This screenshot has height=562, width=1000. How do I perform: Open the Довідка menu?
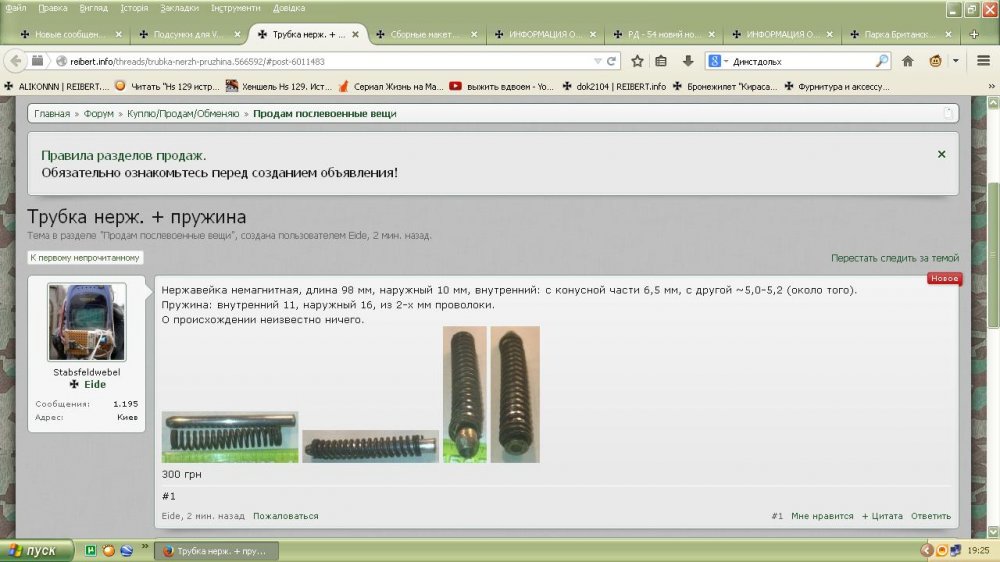point(289,8)
